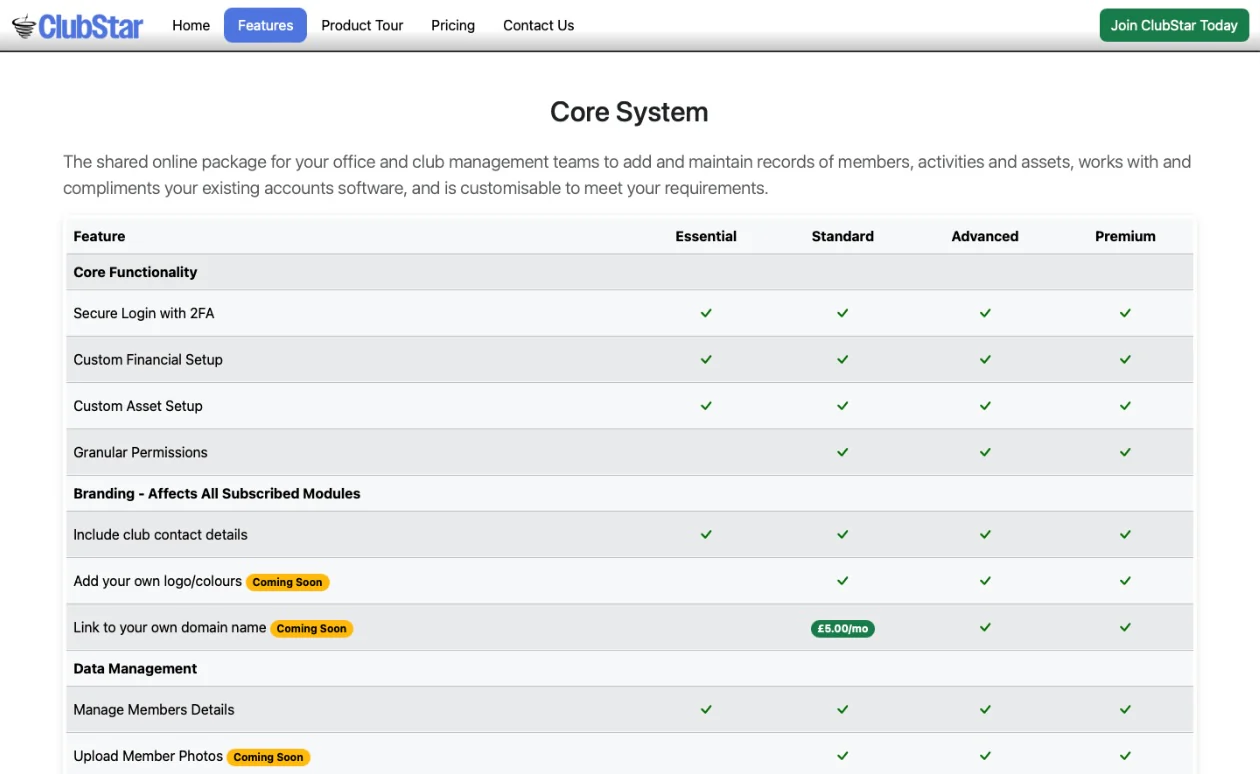This screenshot has height=774, width=1260.
Task: Click the Standard column header
Action: coord(843,236)
